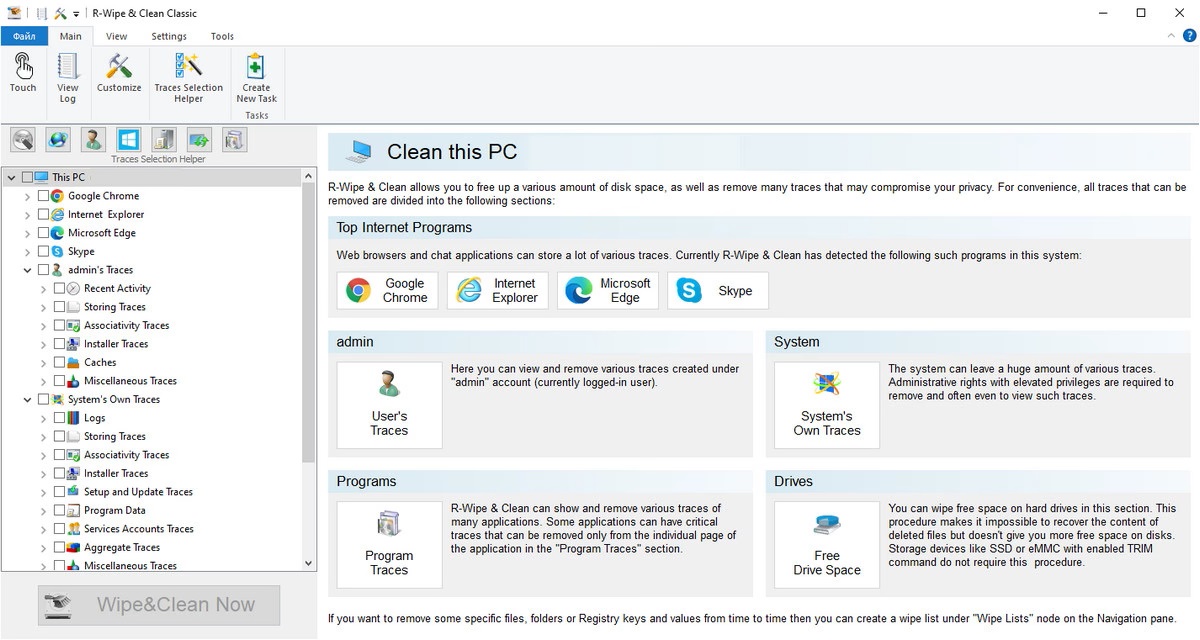Expand the Google Chrome tree node

27,196
